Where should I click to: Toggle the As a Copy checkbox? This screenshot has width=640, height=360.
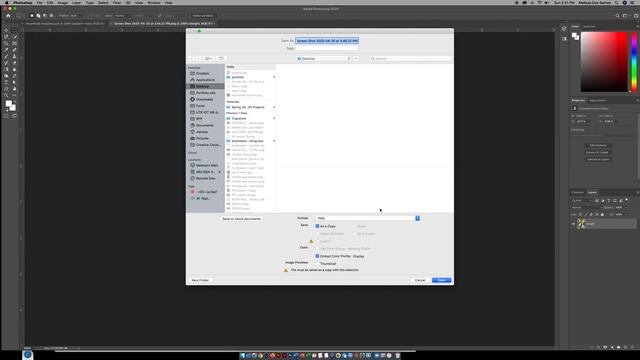coord(318,226)
